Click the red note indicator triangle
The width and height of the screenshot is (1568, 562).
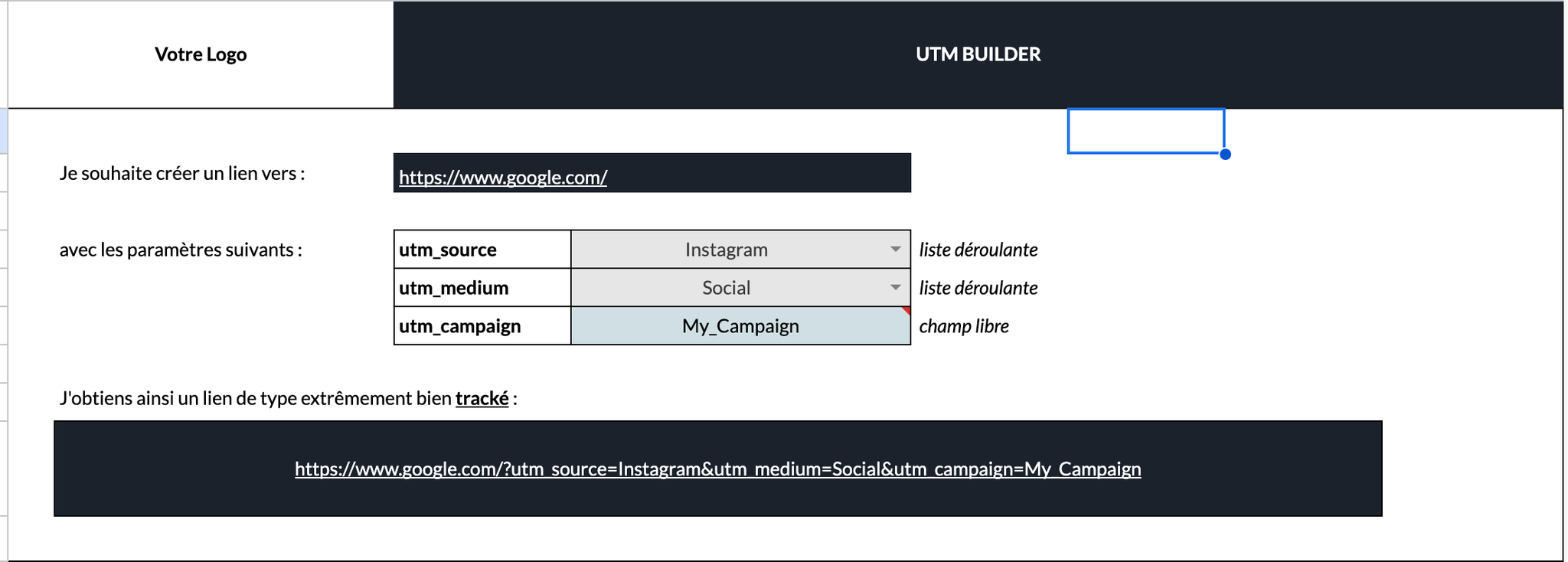[x=906, y=310]
